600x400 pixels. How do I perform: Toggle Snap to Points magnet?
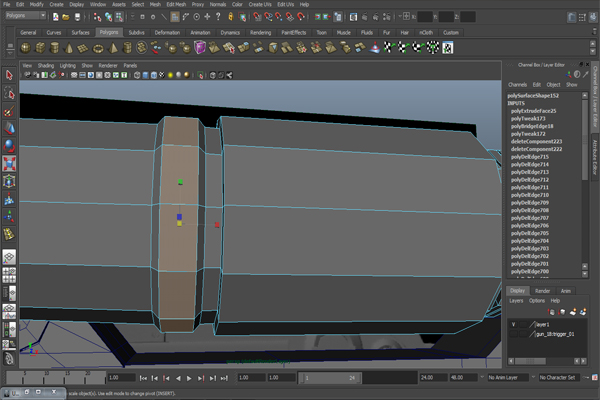279,16
